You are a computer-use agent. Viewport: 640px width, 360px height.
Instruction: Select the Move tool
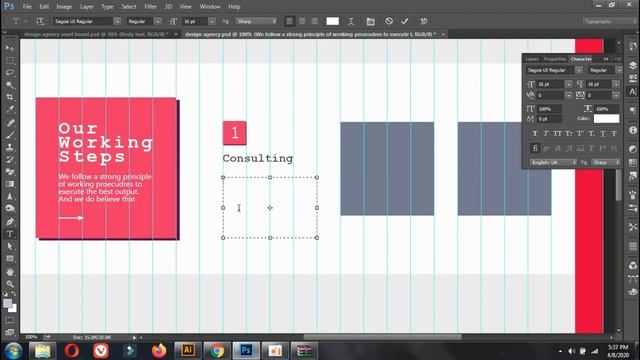coord(10,48)
